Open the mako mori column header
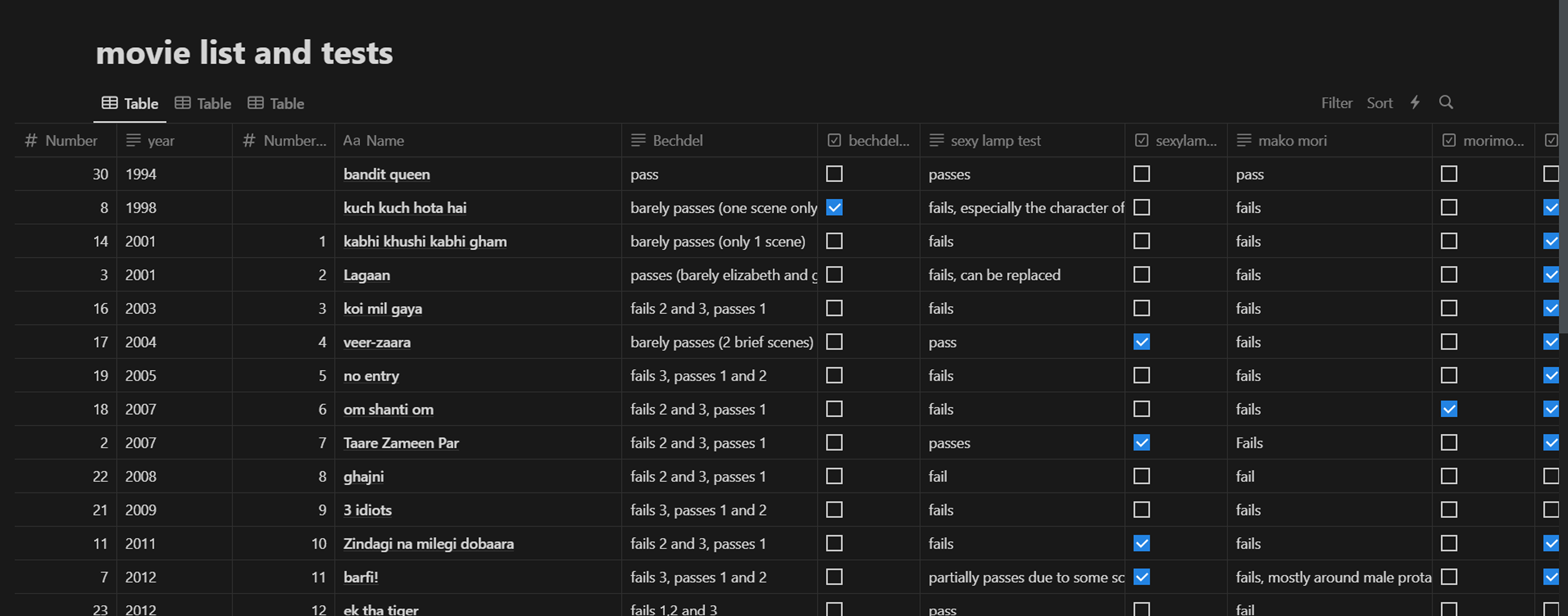 pos(1292,141)
